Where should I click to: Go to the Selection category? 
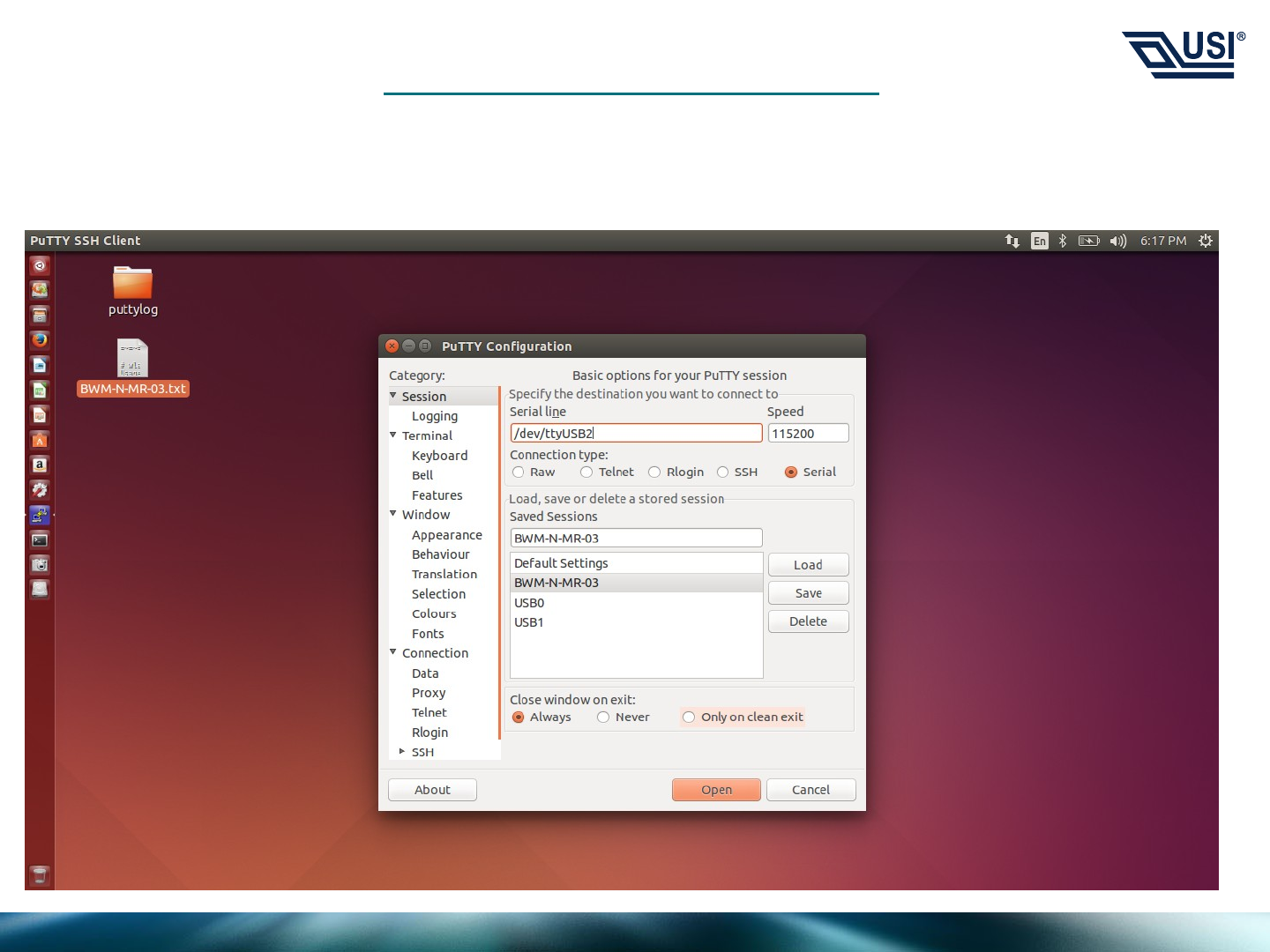point(438,594)
